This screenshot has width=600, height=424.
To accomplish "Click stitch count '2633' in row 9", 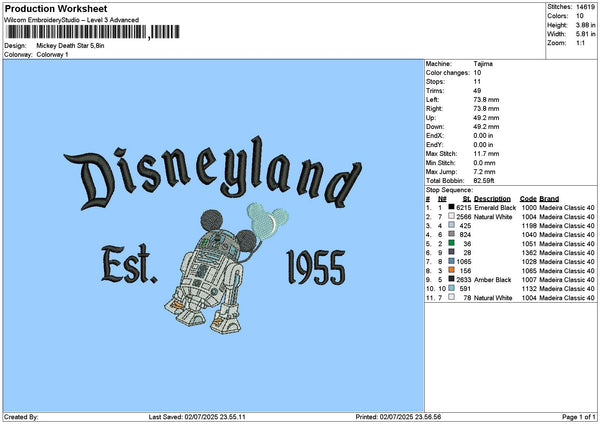I will tap(463, 280).
